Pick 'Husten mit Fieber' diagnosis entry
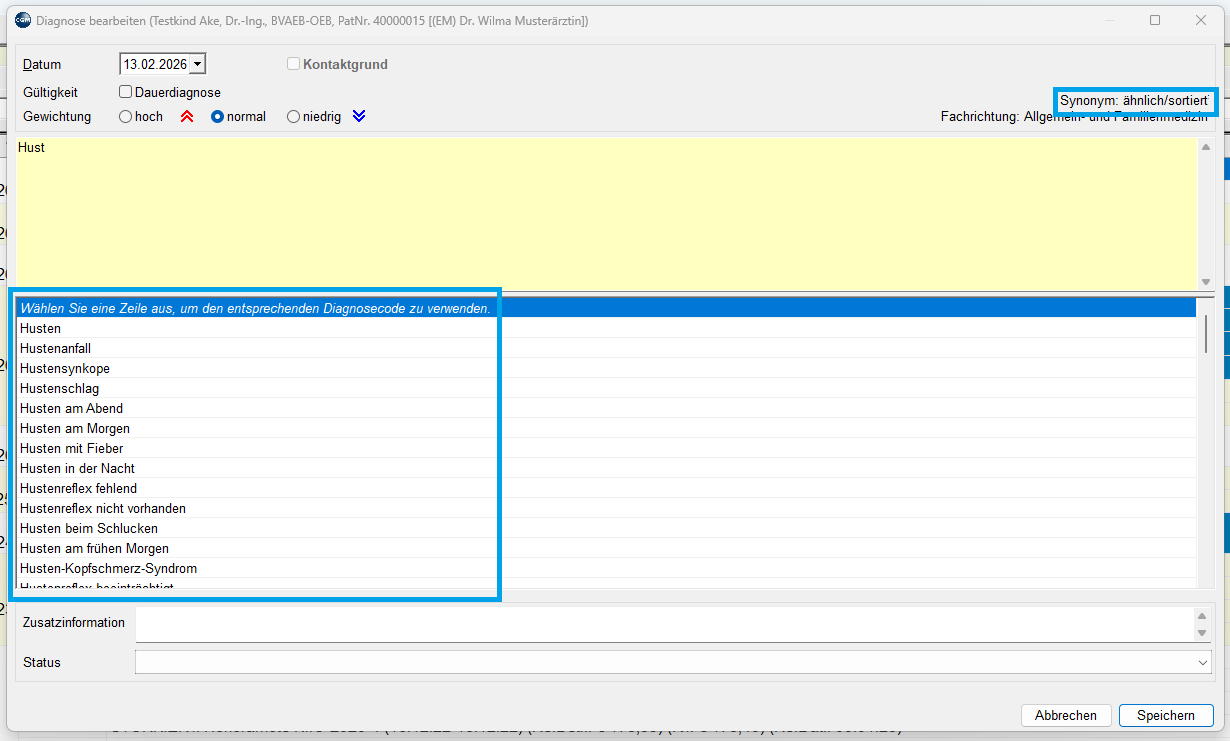Screen dimensions: 1230x741 click(72, 448)
